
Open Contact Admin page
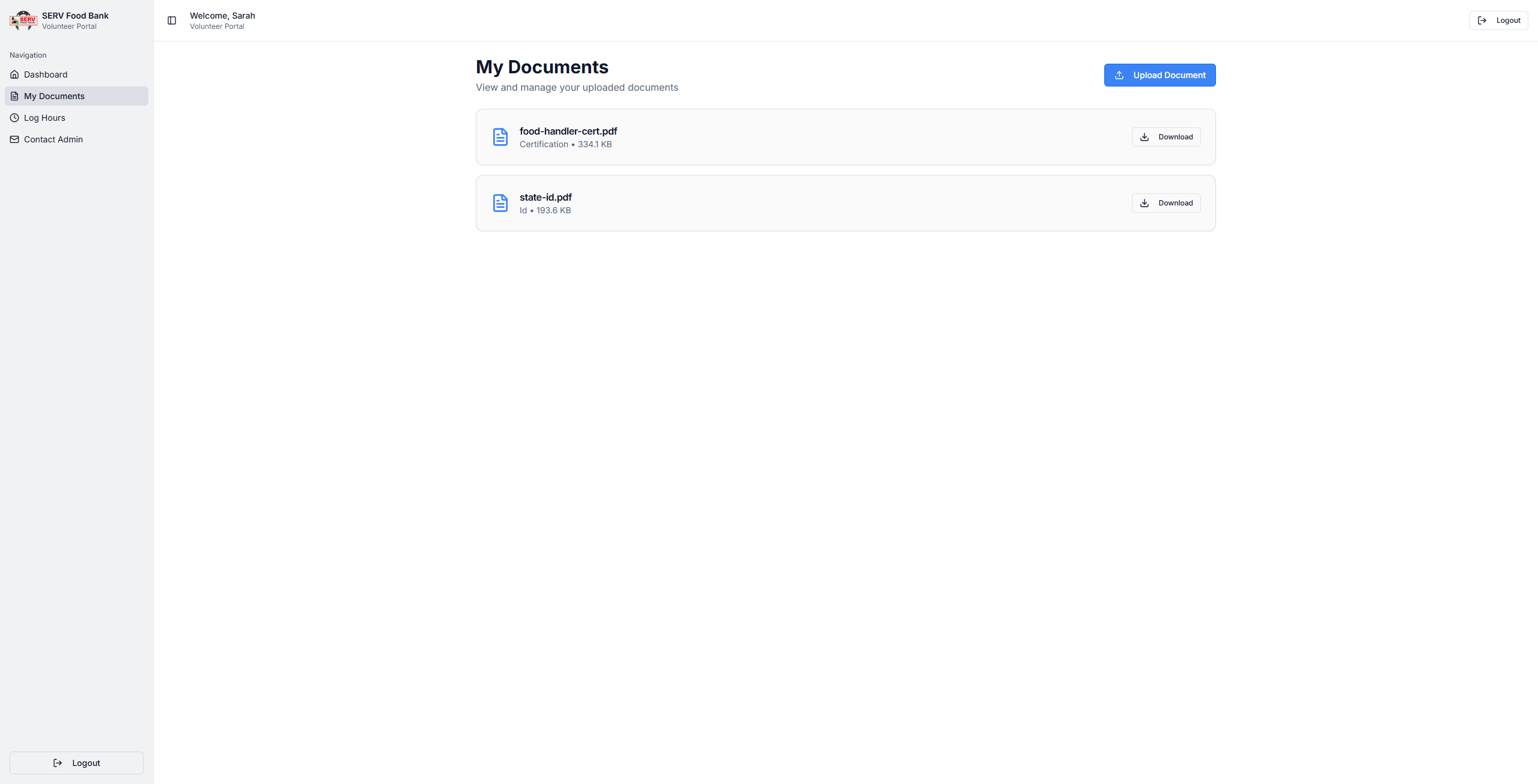53,139
